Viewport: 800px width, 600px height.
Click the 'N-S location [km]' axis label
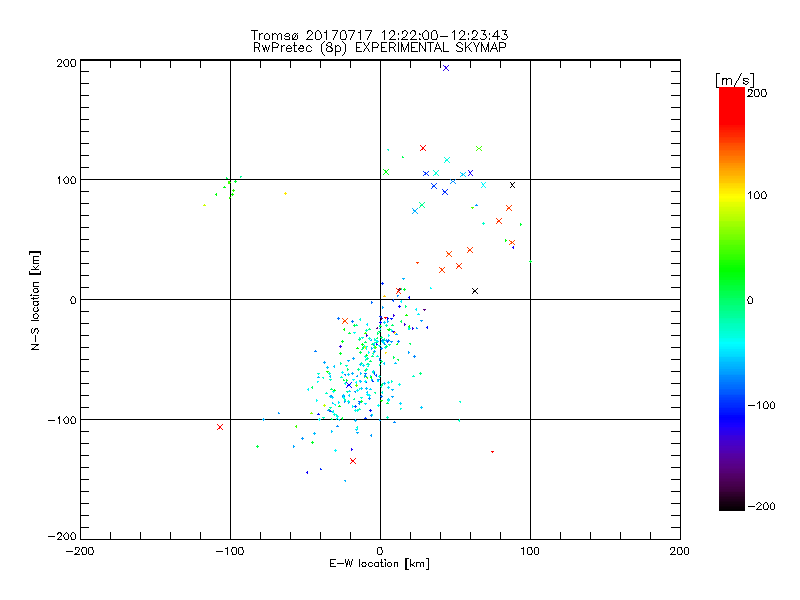pos(35,301)
